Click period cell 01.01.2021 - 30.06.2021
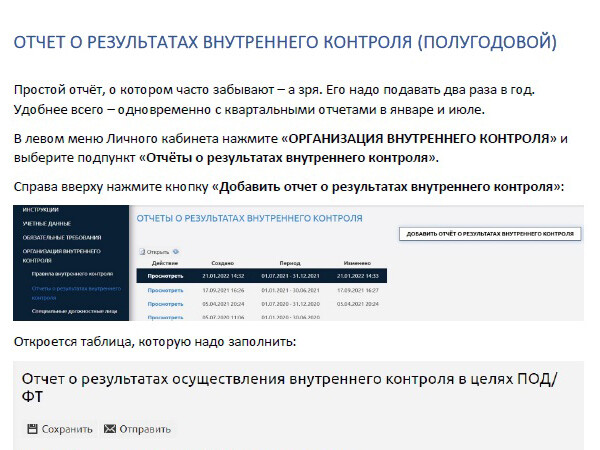The image size is (600, 450). pos(290,290)
